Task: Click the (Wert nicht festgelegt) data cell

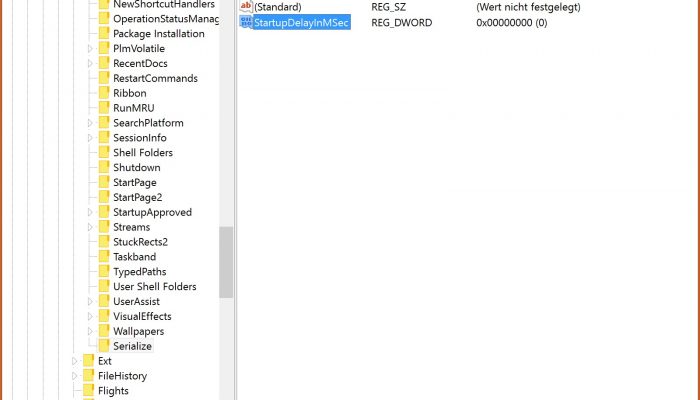Action: (528, 7)
